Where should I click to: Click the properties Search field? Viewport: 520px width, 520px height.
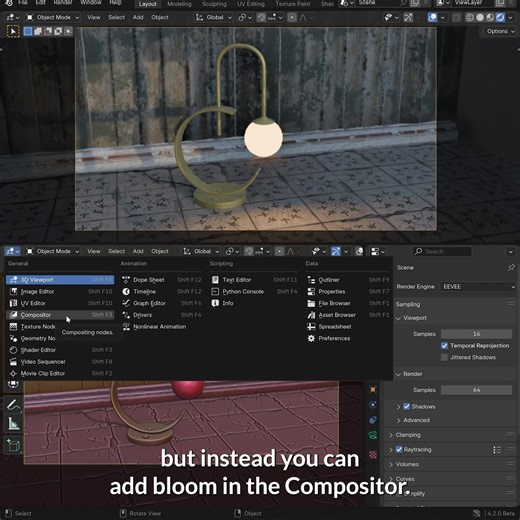[442, 251]
